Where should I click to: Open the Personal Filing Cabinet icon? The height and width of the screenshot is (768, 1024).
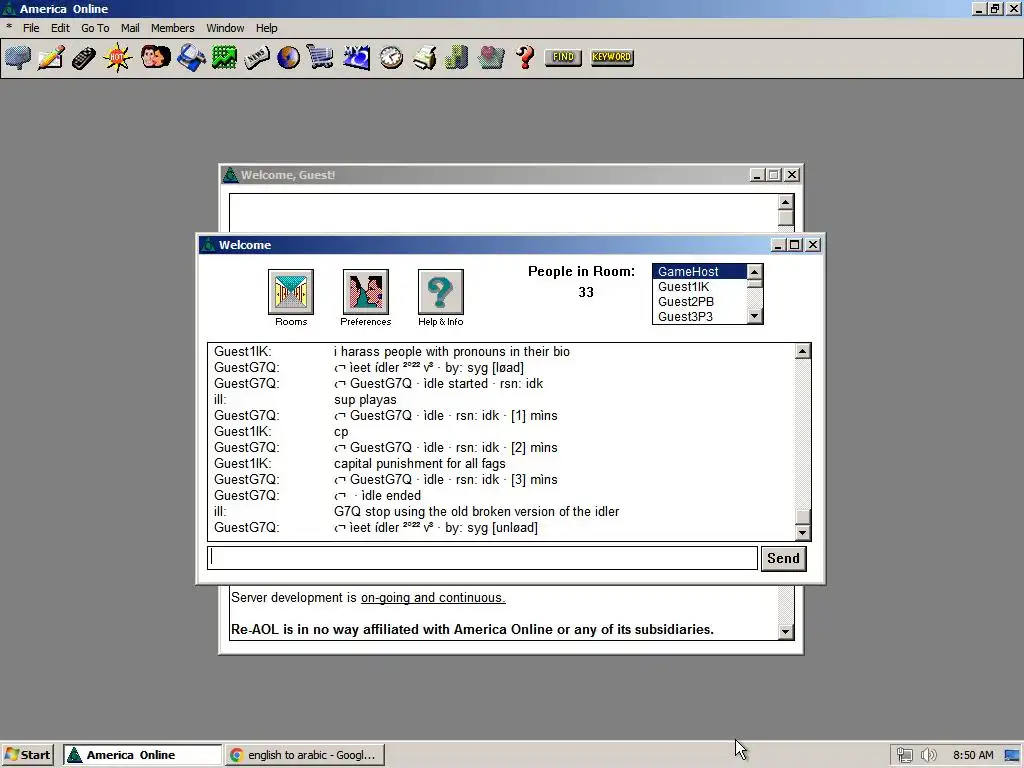pyautogui.click(x=456, y=57)
